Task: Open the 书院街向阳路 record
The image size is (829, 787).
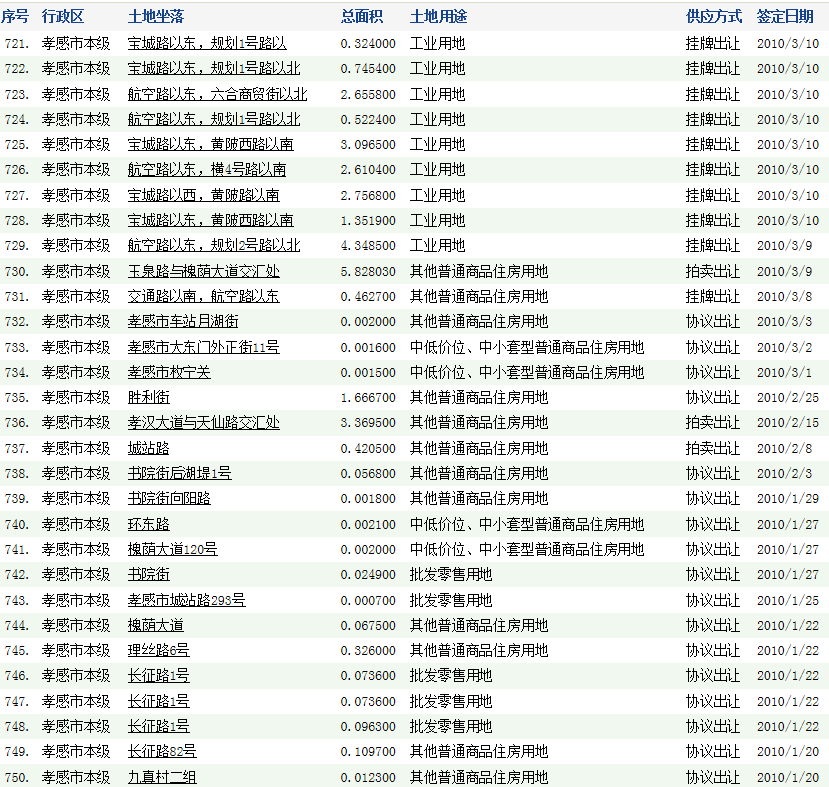Action: (169, 498)
